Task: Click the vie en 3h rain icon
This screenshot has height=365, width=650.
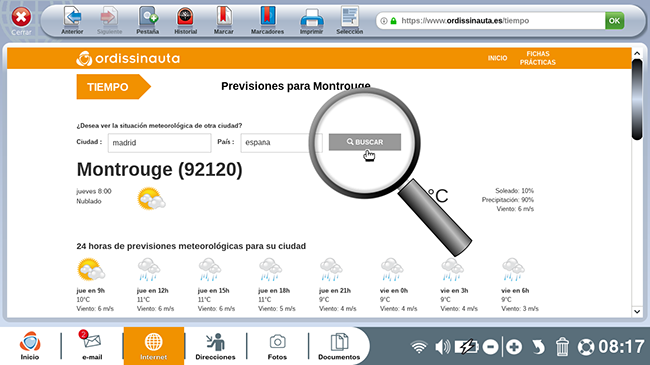Action: 452,269
